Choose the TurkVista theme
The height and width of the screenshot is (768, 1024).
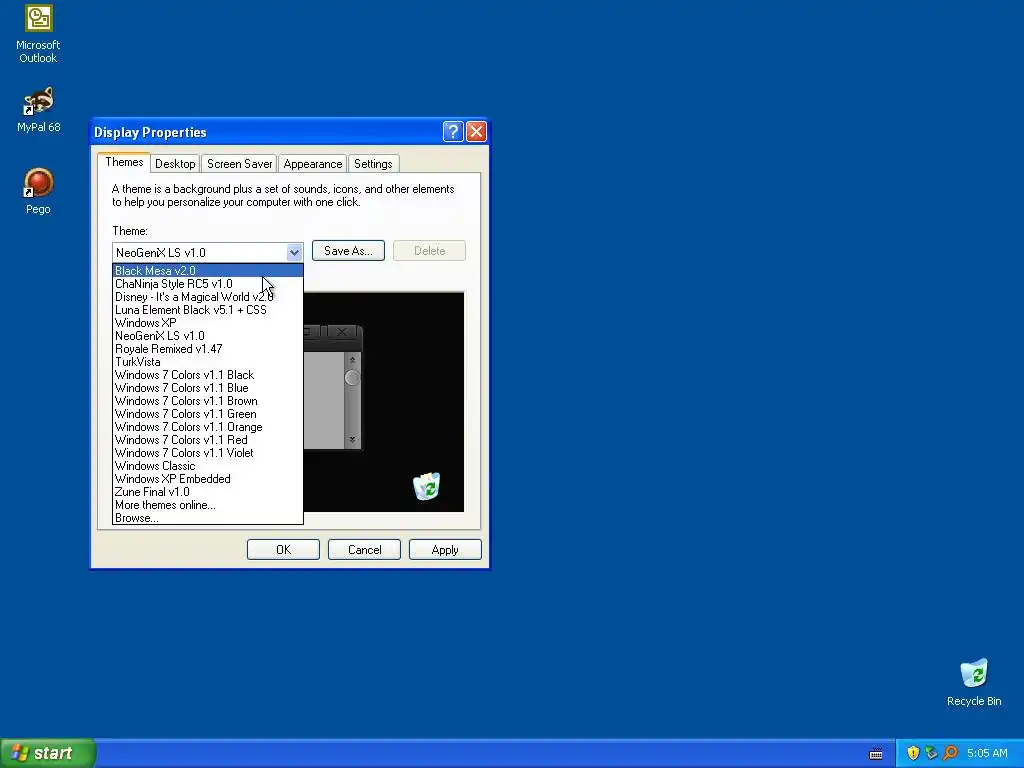coord(208,362)
